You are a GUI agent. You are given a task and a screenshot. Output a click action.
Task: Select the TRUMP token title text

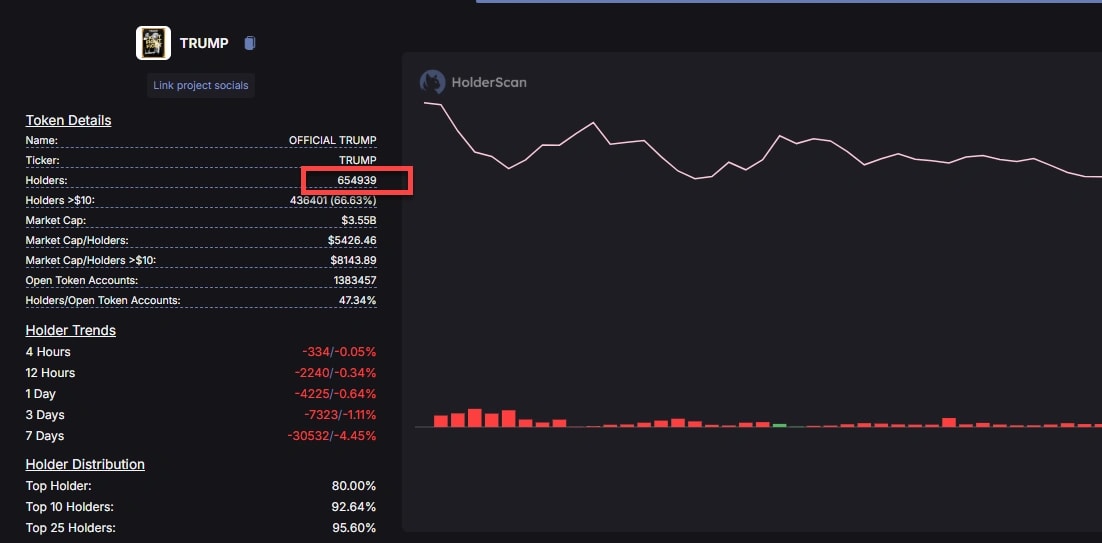click(x=204, y=43)
